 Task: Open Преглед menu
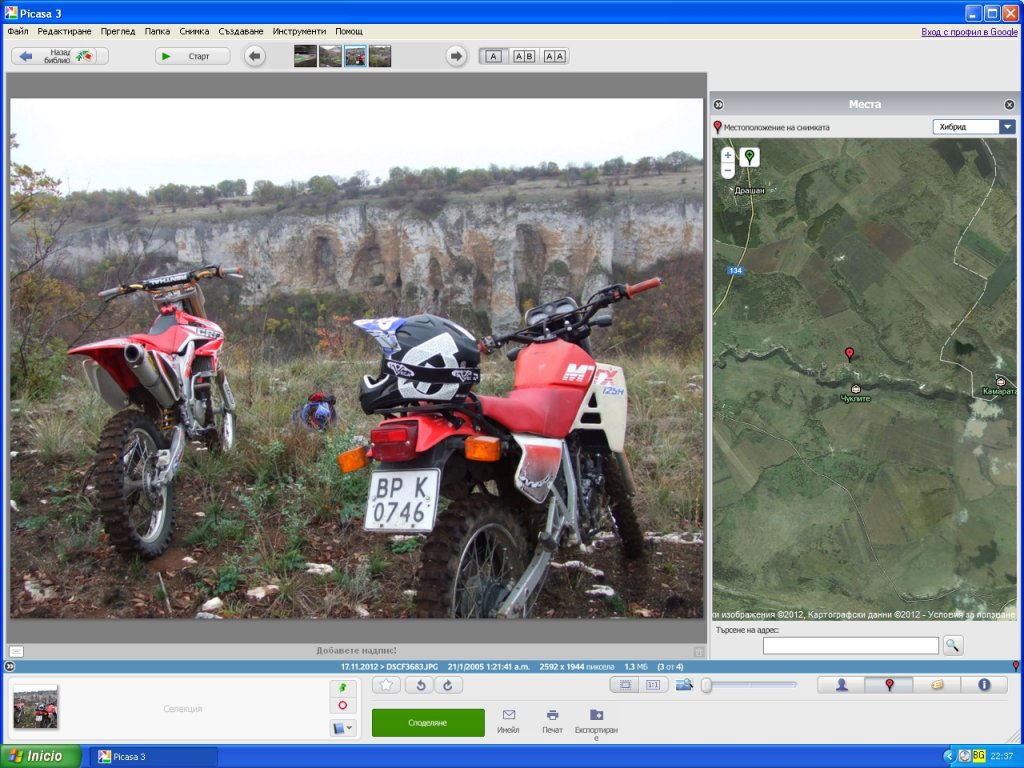(118, 31)
